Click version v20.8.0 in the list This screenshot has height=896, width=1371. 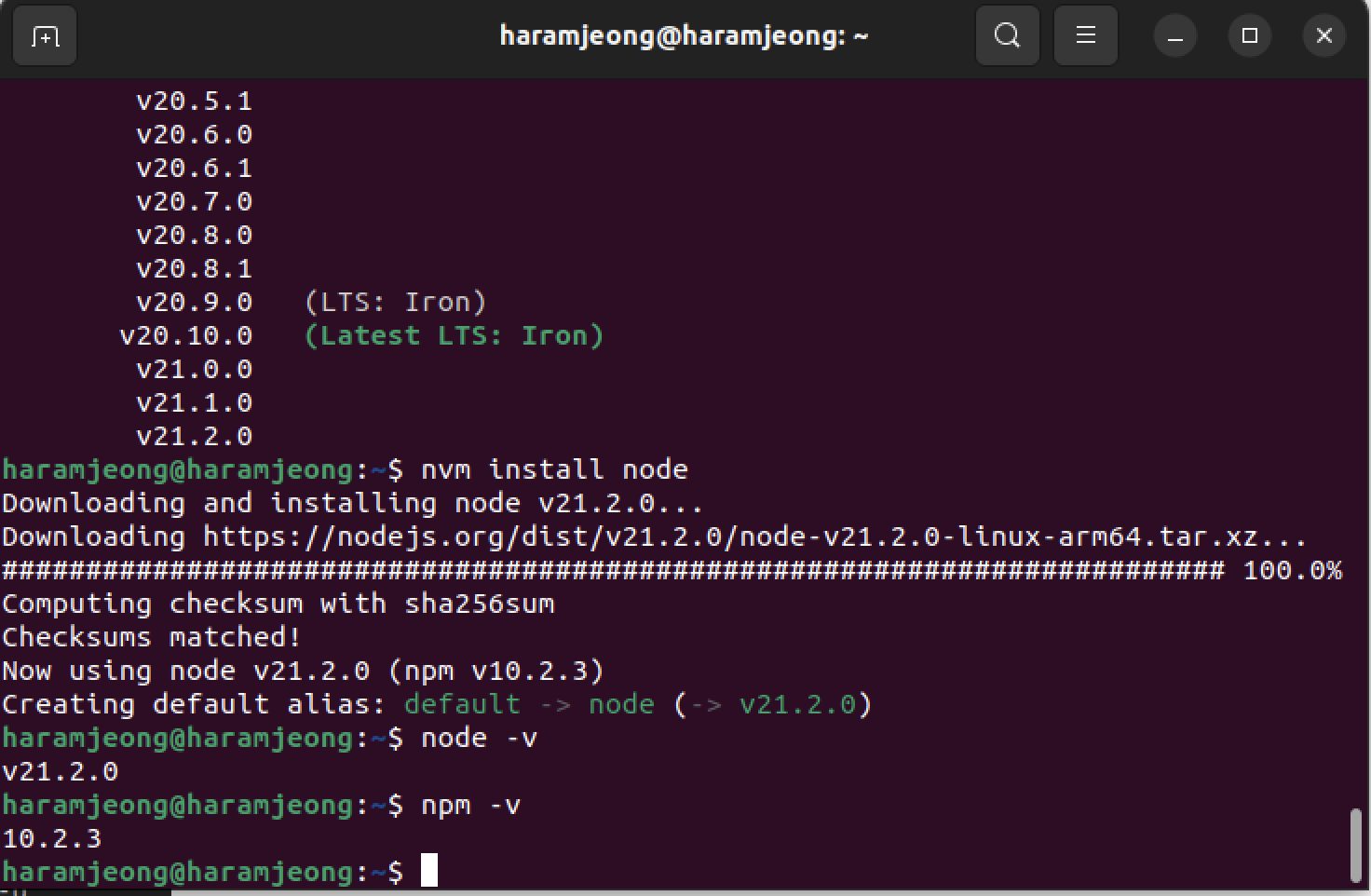pos(195,235)
